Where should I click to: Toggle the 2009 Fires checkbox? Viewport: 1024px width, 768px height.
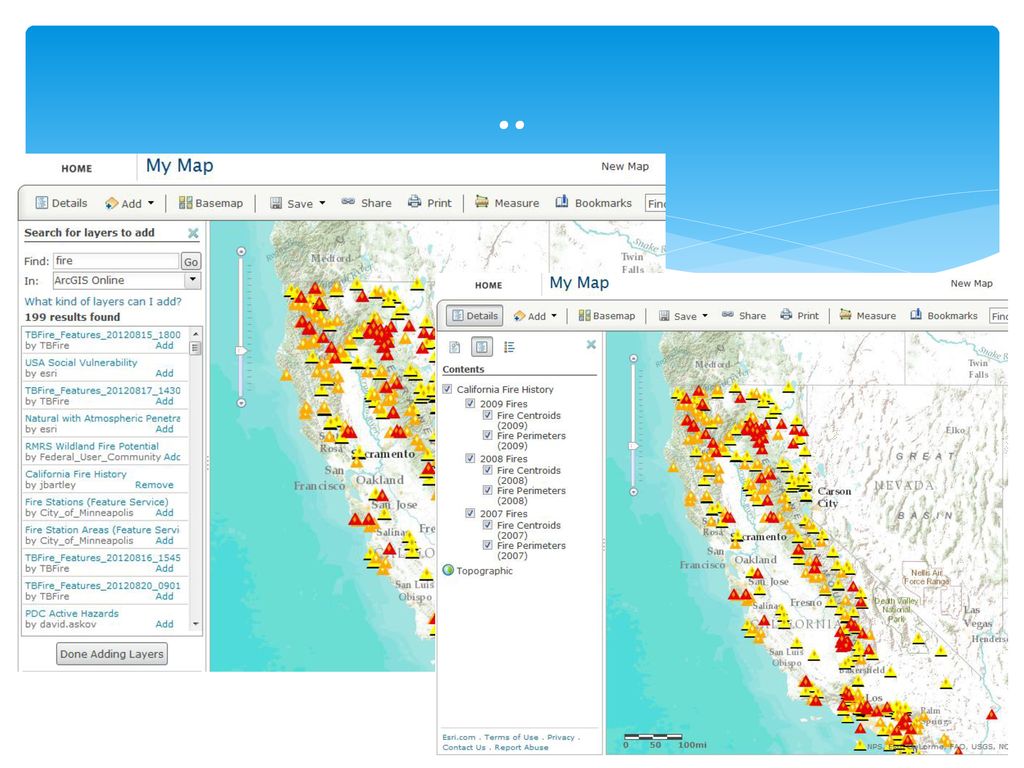tap(470, 404)
